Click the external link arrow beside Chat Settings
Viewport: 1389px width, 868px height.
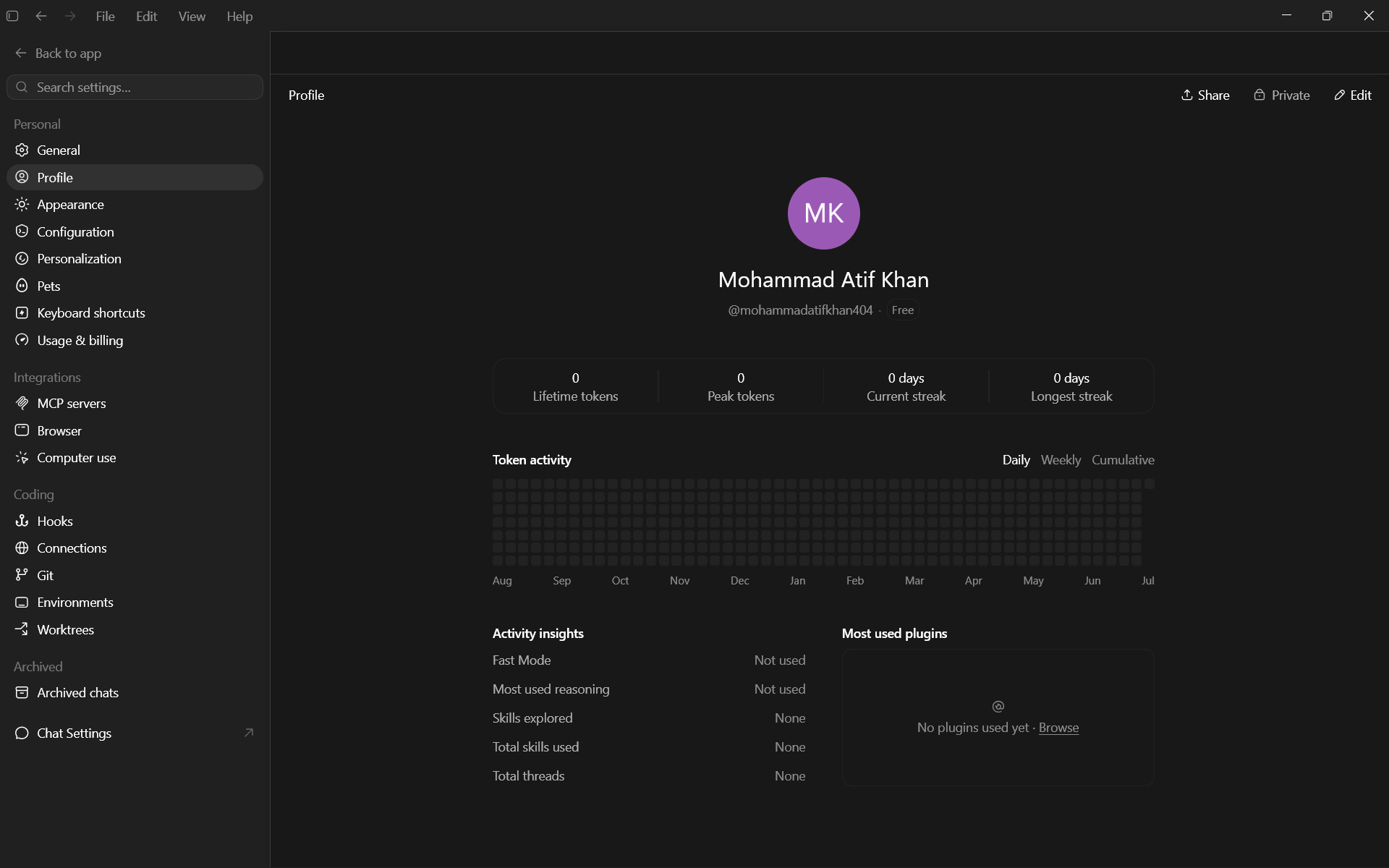click(249, 733)
